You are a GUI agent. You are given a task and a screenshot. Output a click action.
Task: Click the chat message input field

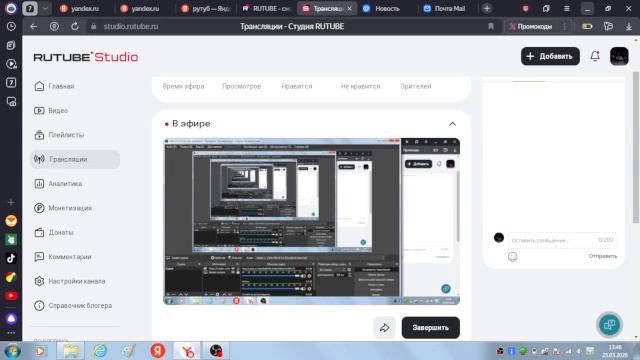click(x=562, y=240)
